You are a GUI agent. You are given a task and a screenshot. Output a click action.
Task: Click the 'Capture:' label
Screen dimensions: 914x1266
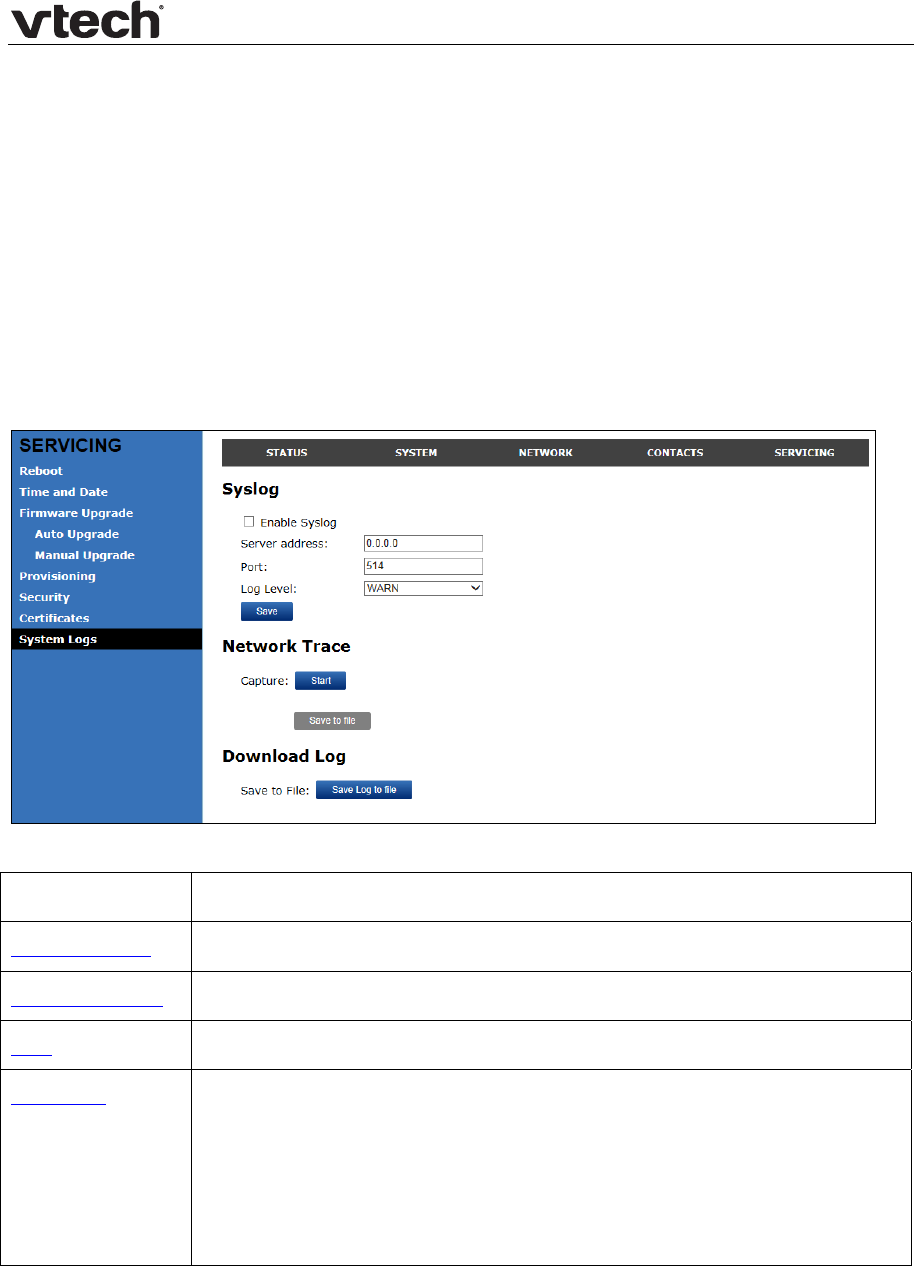coord(264,681)
